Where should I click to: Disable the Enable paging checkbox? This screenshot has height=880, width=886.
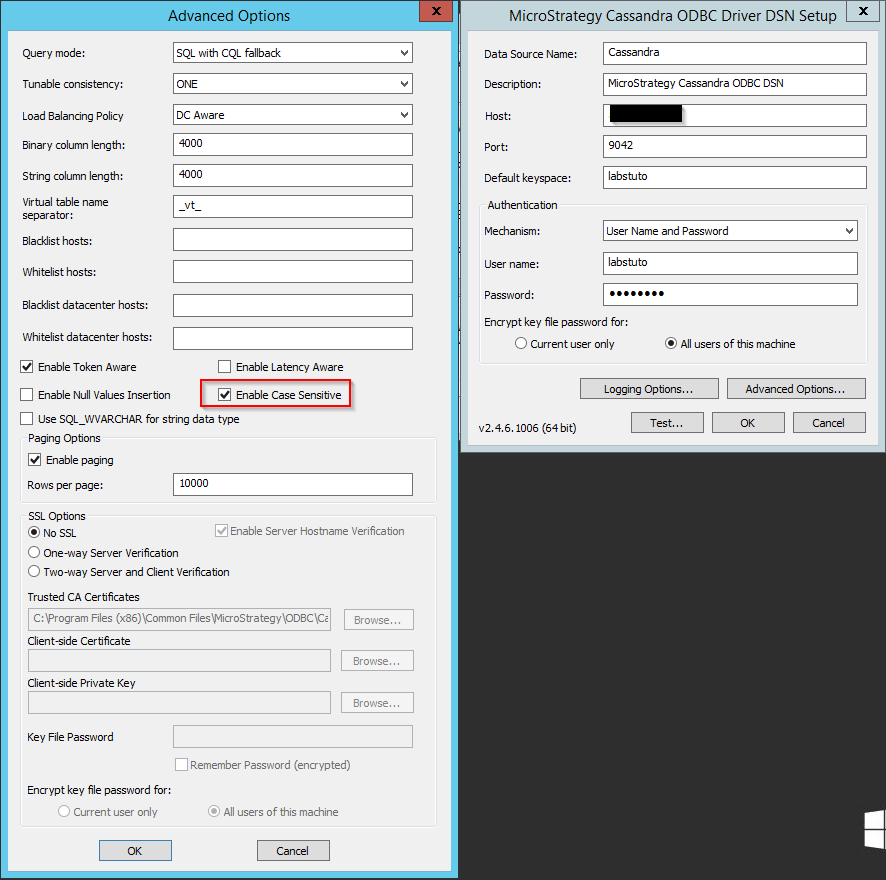pyautogui.click(x=35, y=460)
